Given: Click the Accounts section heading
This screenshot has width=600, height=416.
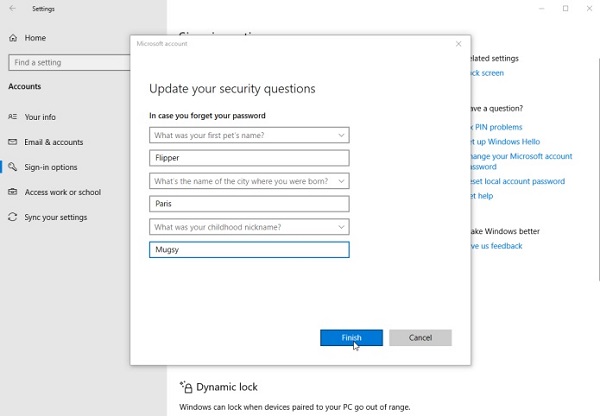Looking at the screenshot, I should [24, 86].
